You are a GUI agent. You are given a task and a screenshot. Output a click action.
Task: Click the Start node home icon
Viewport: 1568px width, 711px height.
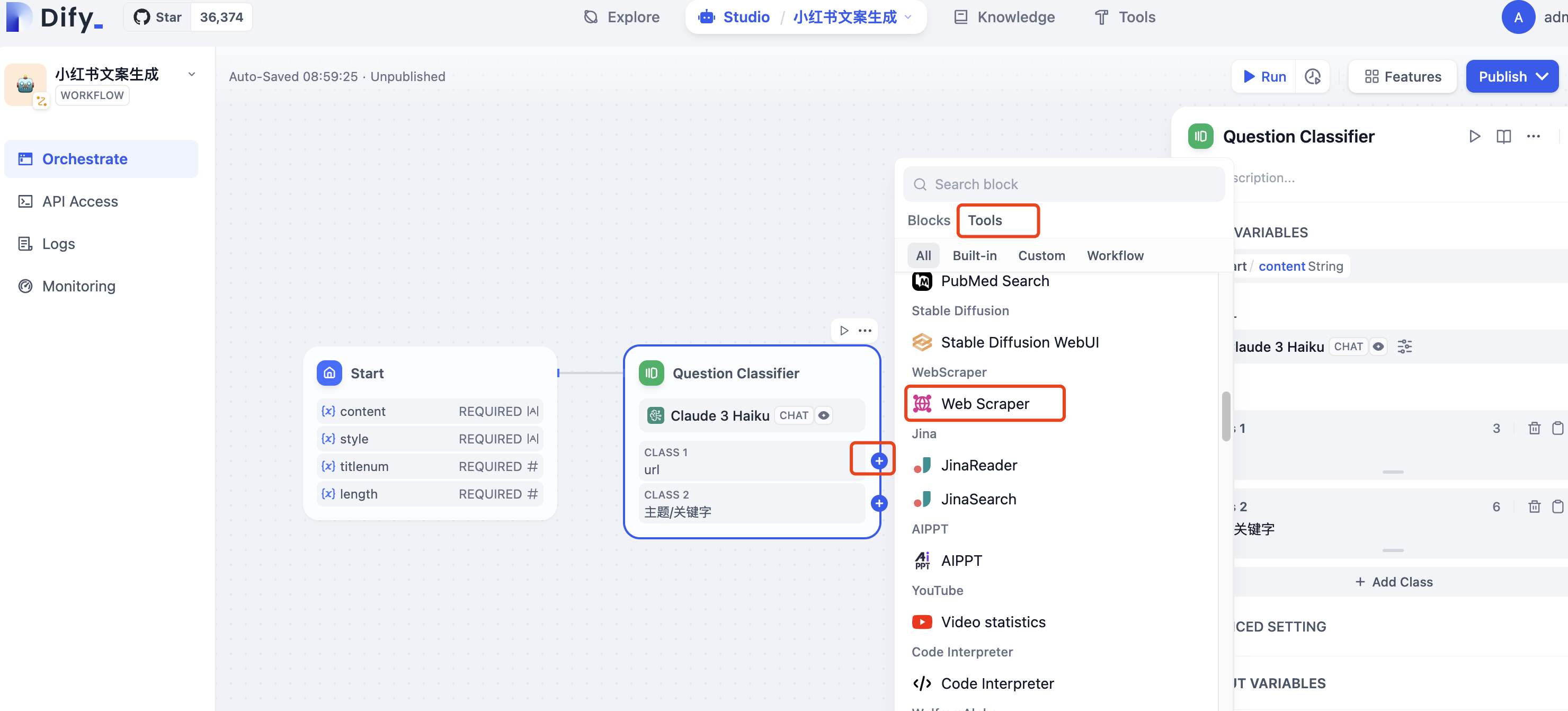tap(329, 373)
